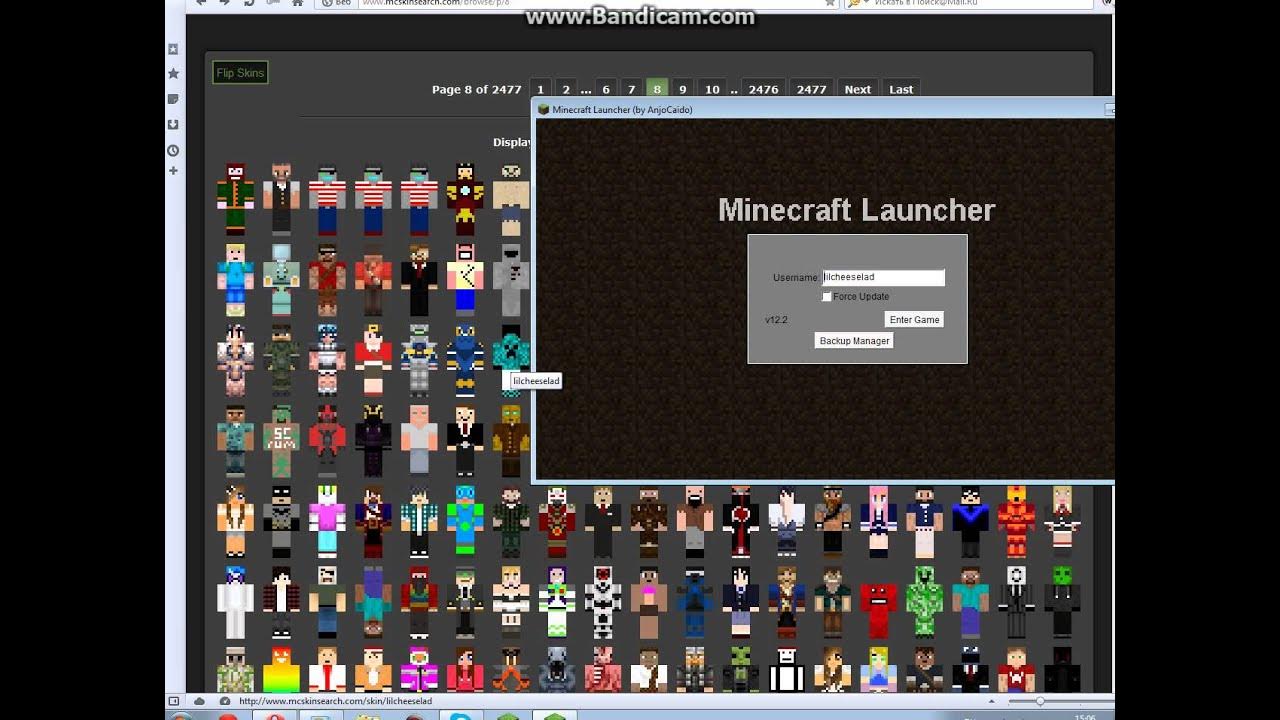Select the blue ninja skin
The width and height of the screenshot is (1280, 720).
click(695, 602)
